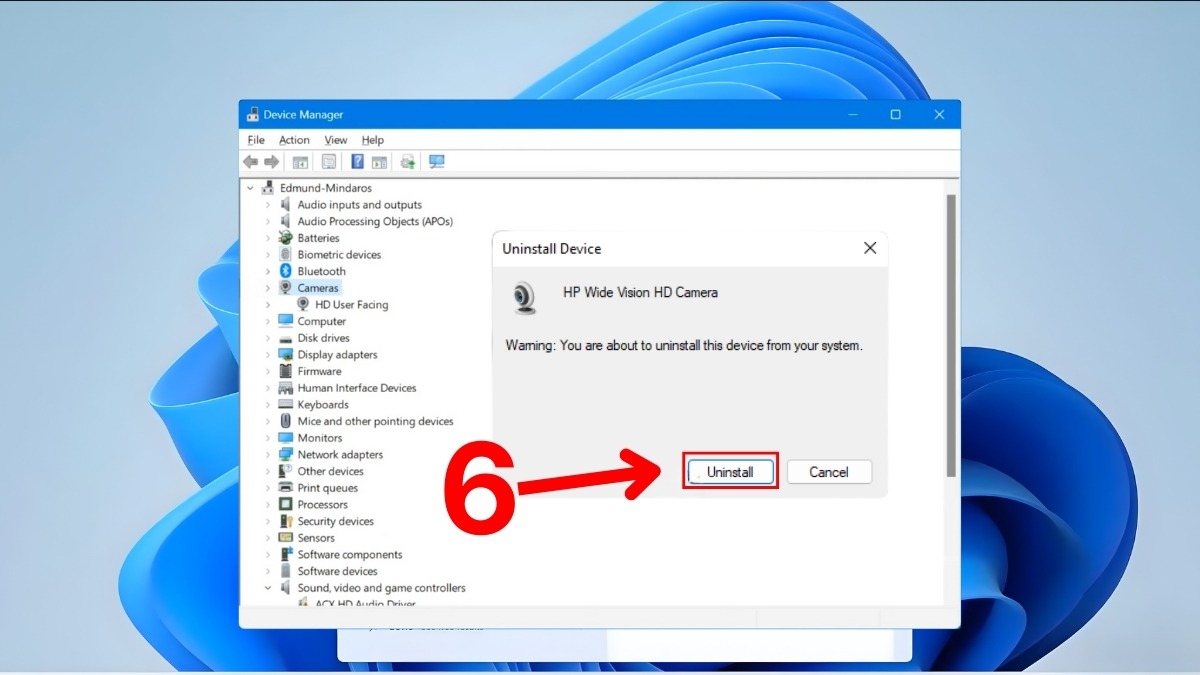The height and width of the screenshot is (675, 1200).
Task: Collapse Sound, video and game controllers
Action: pyautogui.click(x=268, y=588)
